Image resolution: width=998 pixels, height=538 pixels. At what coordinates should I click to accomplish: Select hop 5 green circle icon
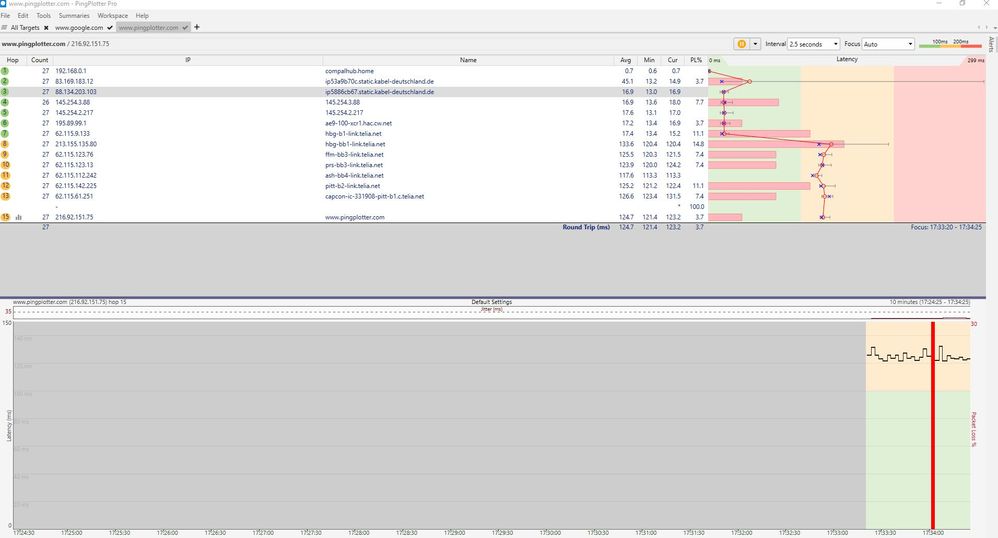pyautogui.click(x=5, y=112)
